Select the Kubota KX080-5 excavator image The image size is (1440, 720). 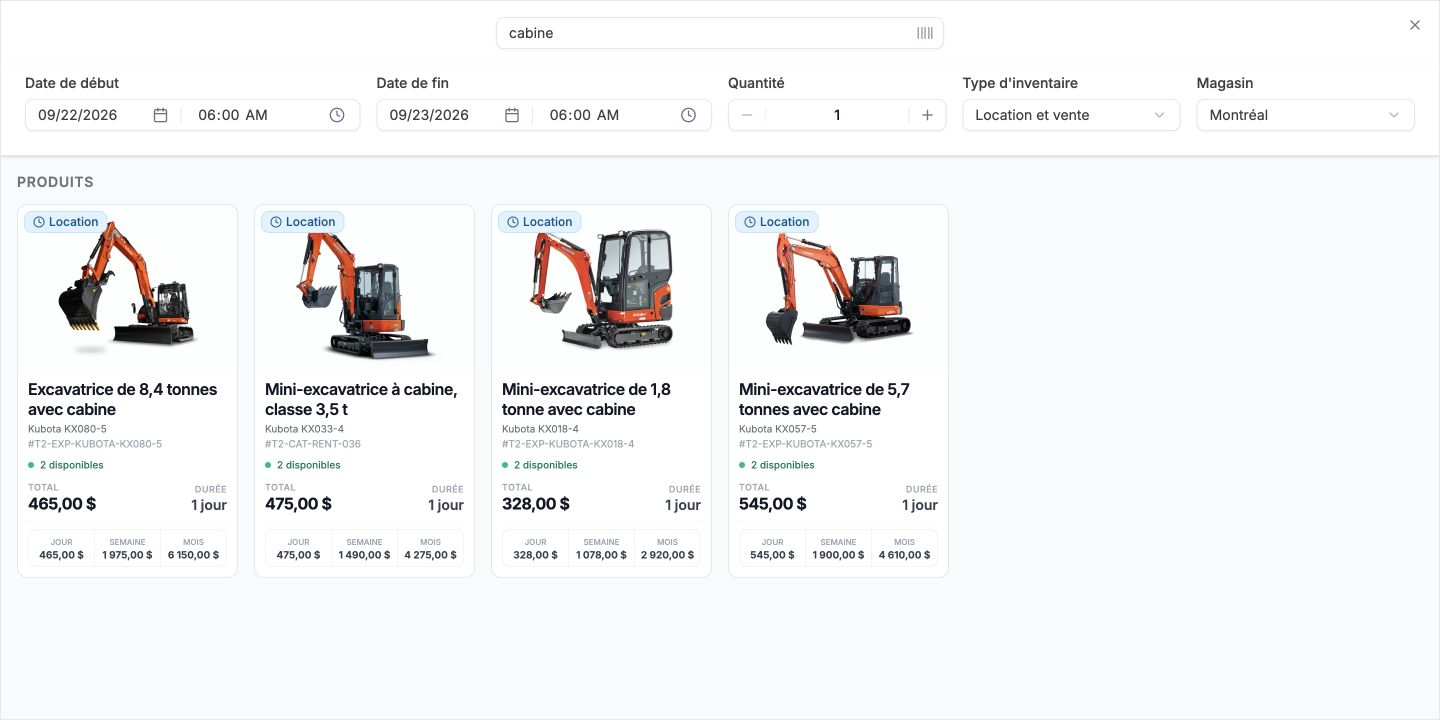coord(128,288)
